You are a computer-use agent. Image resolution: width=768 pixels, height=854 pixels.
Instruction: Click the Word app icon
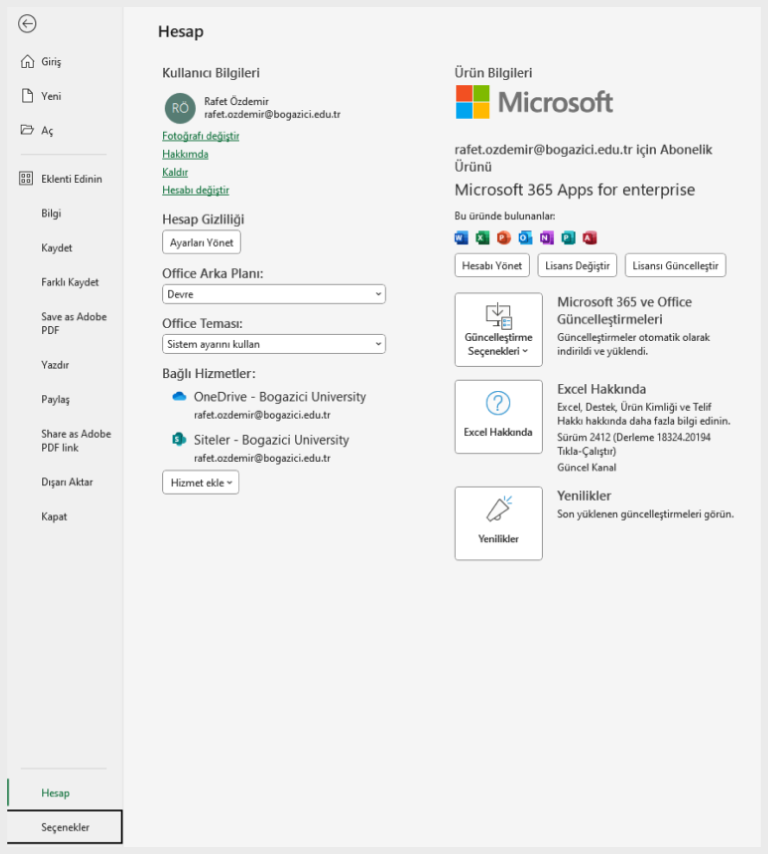[461, 237]
